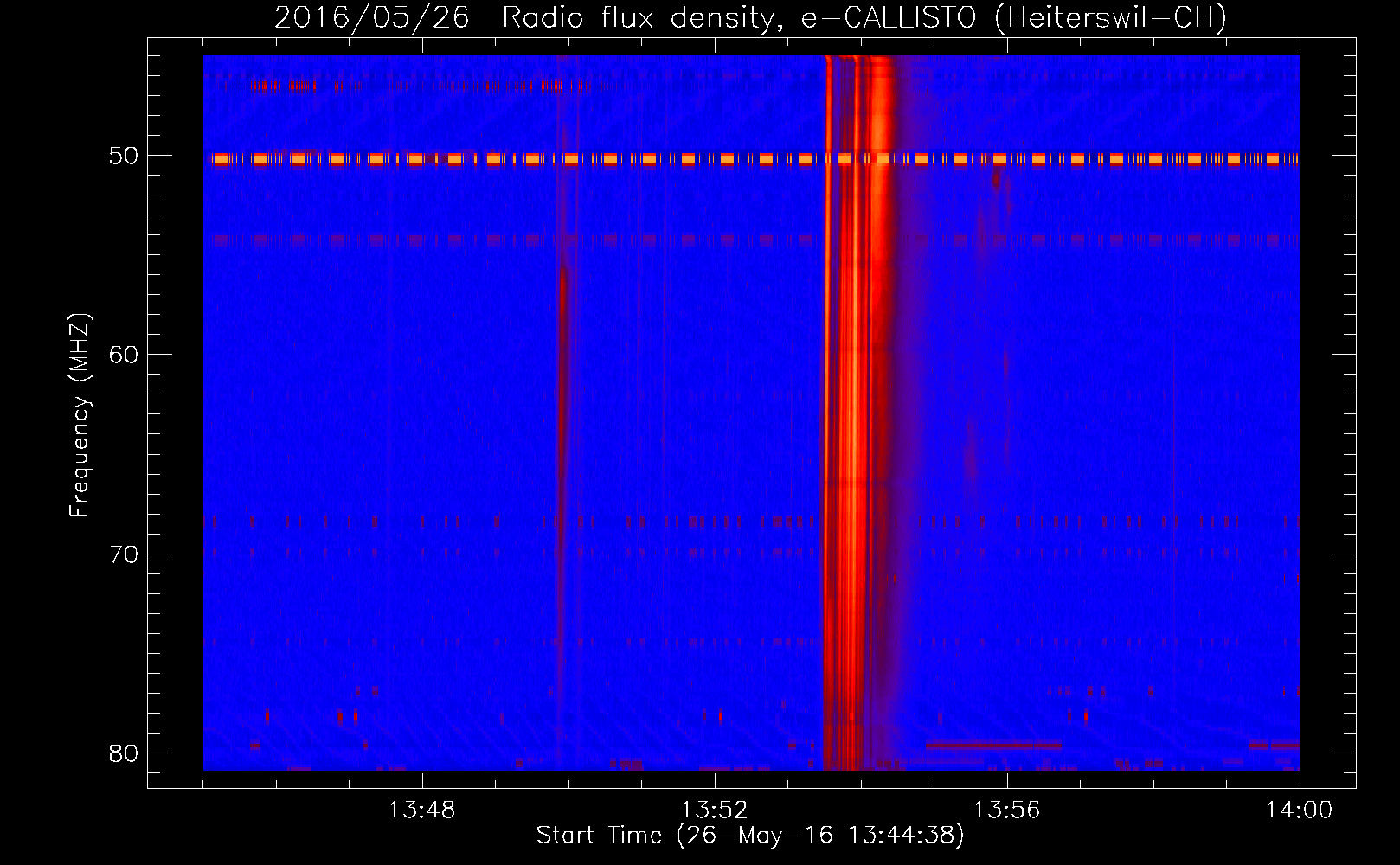Screen dimensions: 1400x865
Task: Click the 60 frequency tick label
Action: click(x=124, y=355)
